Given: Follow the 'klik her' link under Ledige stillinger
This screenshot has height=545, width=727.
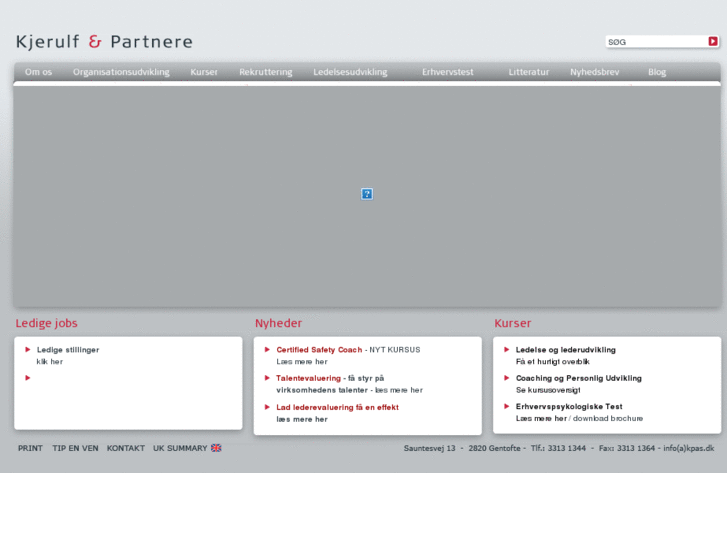Looking at the screenshot, I should [x=50, y=361].
